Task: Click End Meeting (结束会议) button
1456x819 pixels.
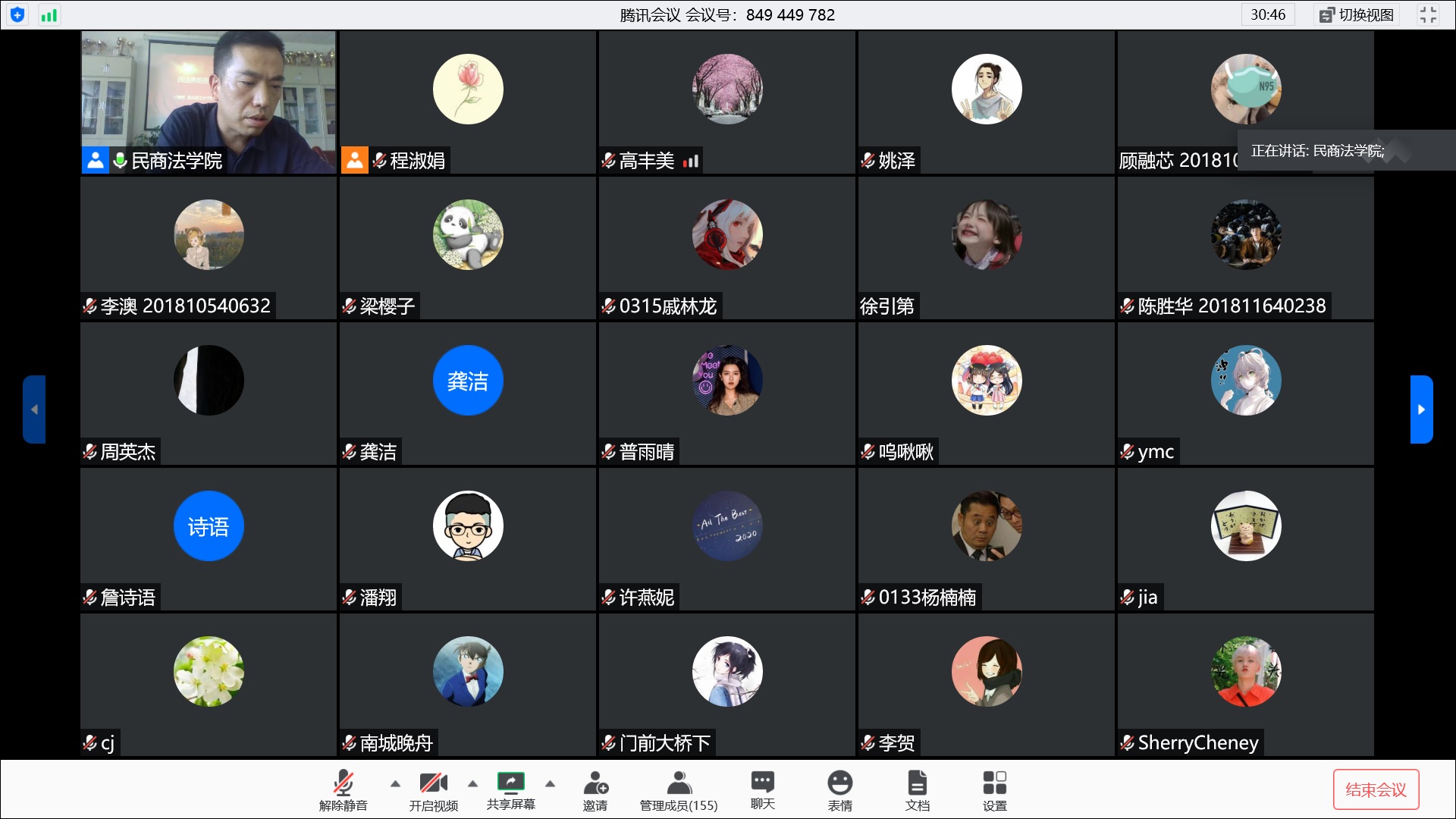Action: pyautogui.click(x=1376, y=789)
